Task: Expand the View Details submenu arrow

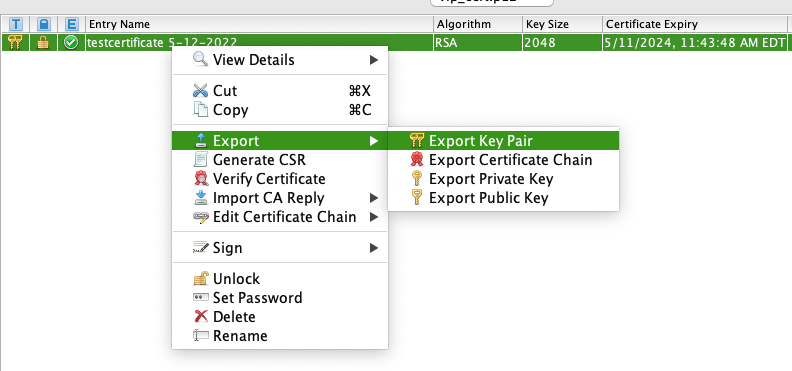Action: [x=374, y=60]
